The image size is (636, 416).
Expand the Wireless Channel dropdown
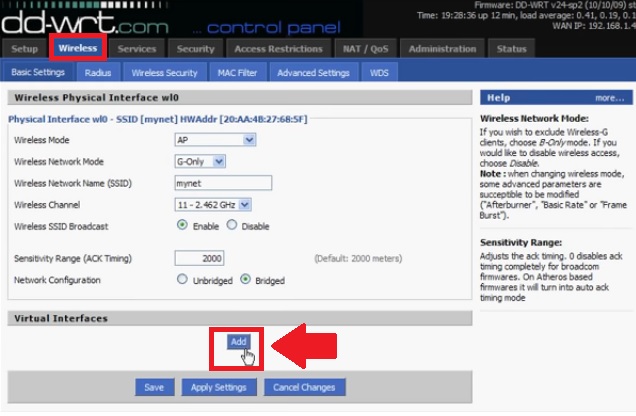213,204
